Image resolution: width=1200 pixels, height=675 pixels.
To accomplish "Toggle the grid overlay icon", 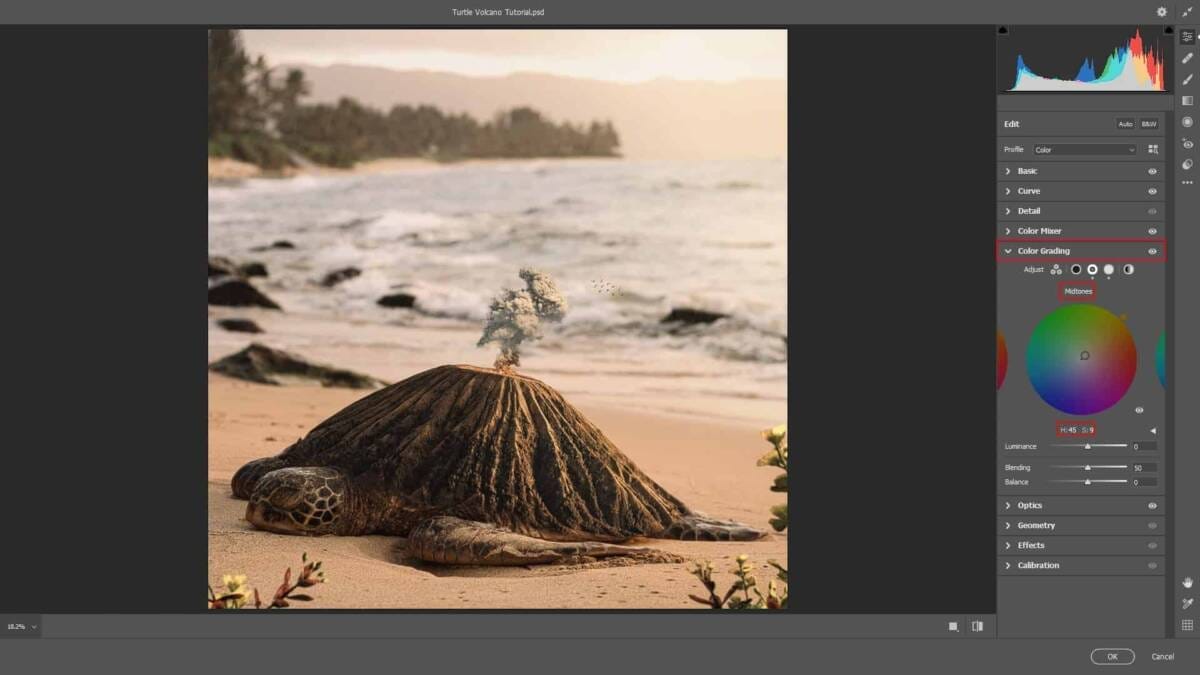I will [1187, 625].
